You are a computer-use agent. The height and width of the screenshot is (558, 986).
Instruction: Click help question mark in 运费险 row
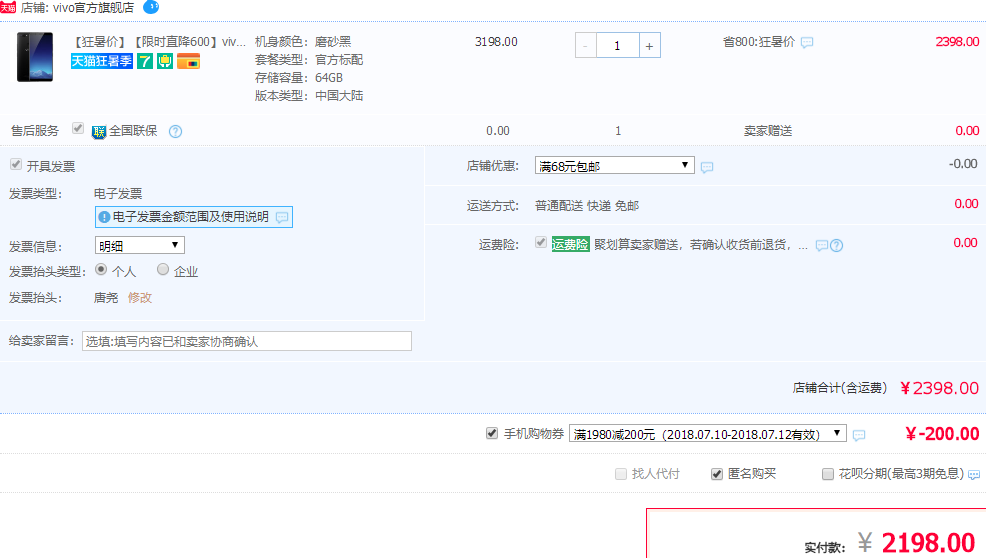pos(836,245)
